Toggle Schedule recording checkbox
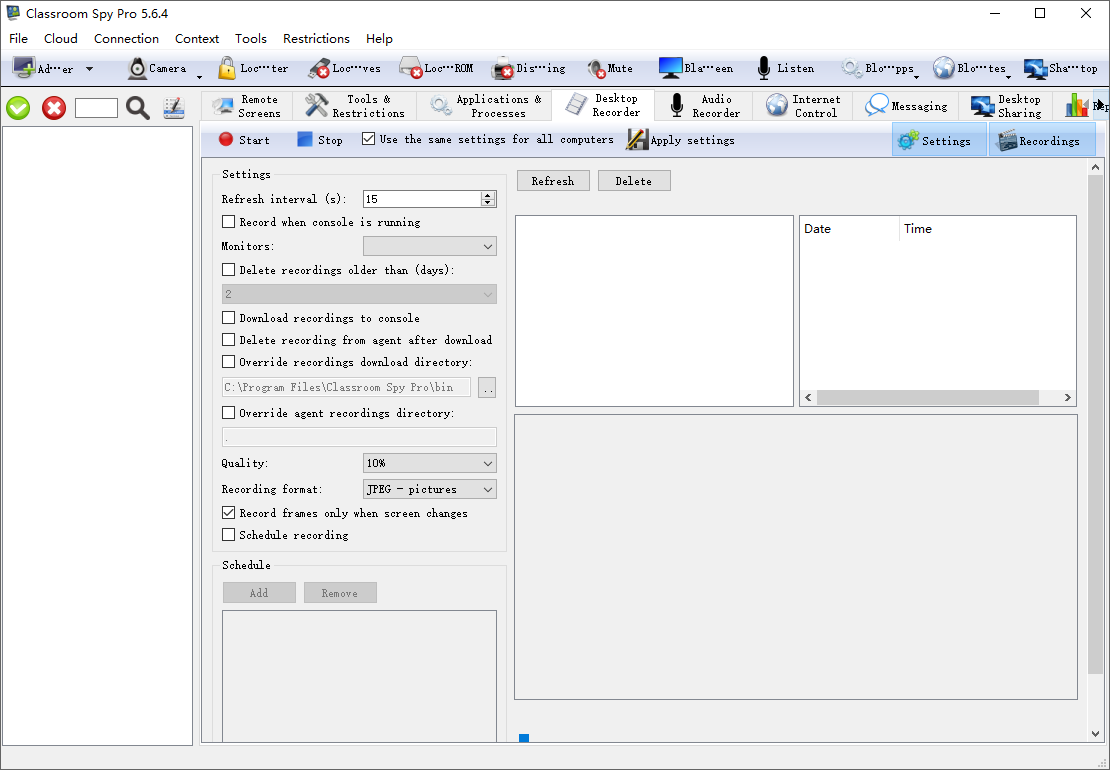1110x770 pixels. pos(229,535)
